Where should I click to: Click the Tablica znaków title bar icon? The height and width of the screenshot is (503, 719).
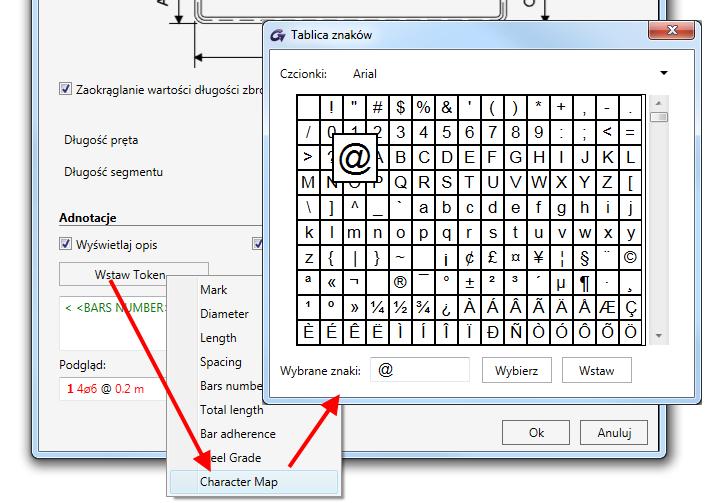click(x=277, y=35)
